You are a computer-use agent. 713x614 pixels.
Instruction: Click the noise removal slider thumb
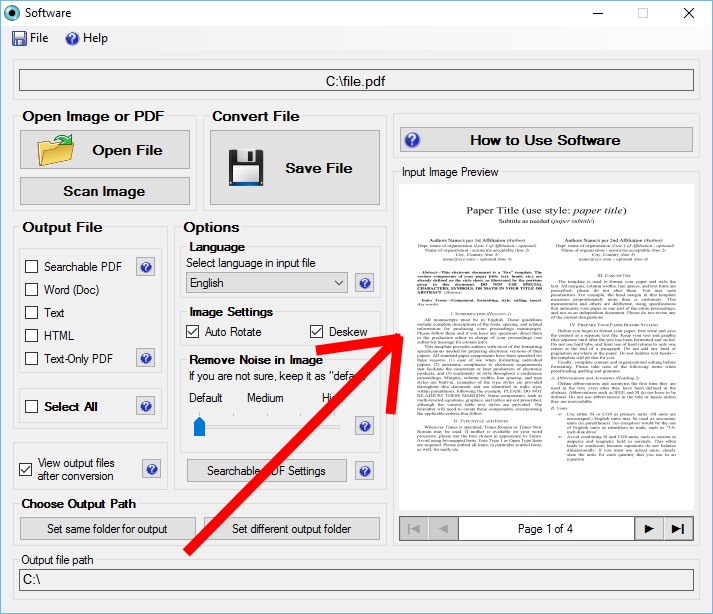(x=199, y=427)
